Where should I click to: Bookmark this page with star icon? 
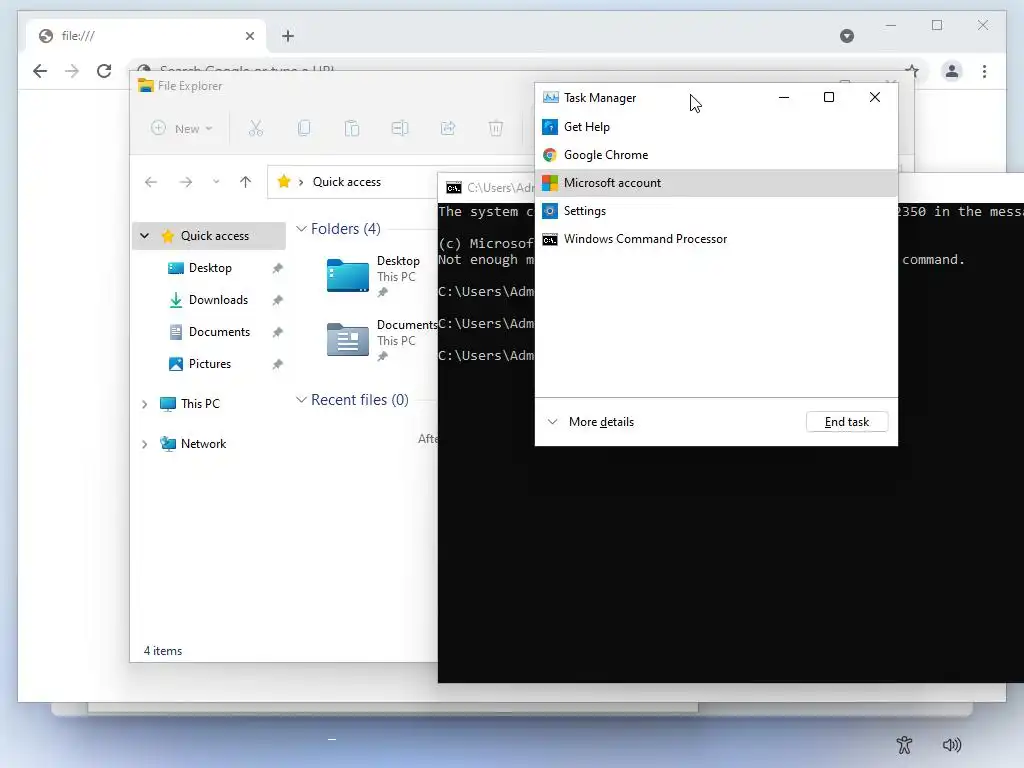(912, 71)
